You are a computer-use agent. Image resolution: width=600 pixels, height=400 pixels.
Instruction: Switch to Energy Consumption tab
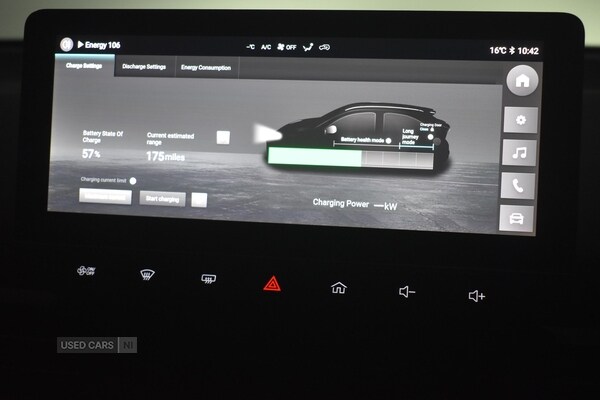click(x=205, y=68)
